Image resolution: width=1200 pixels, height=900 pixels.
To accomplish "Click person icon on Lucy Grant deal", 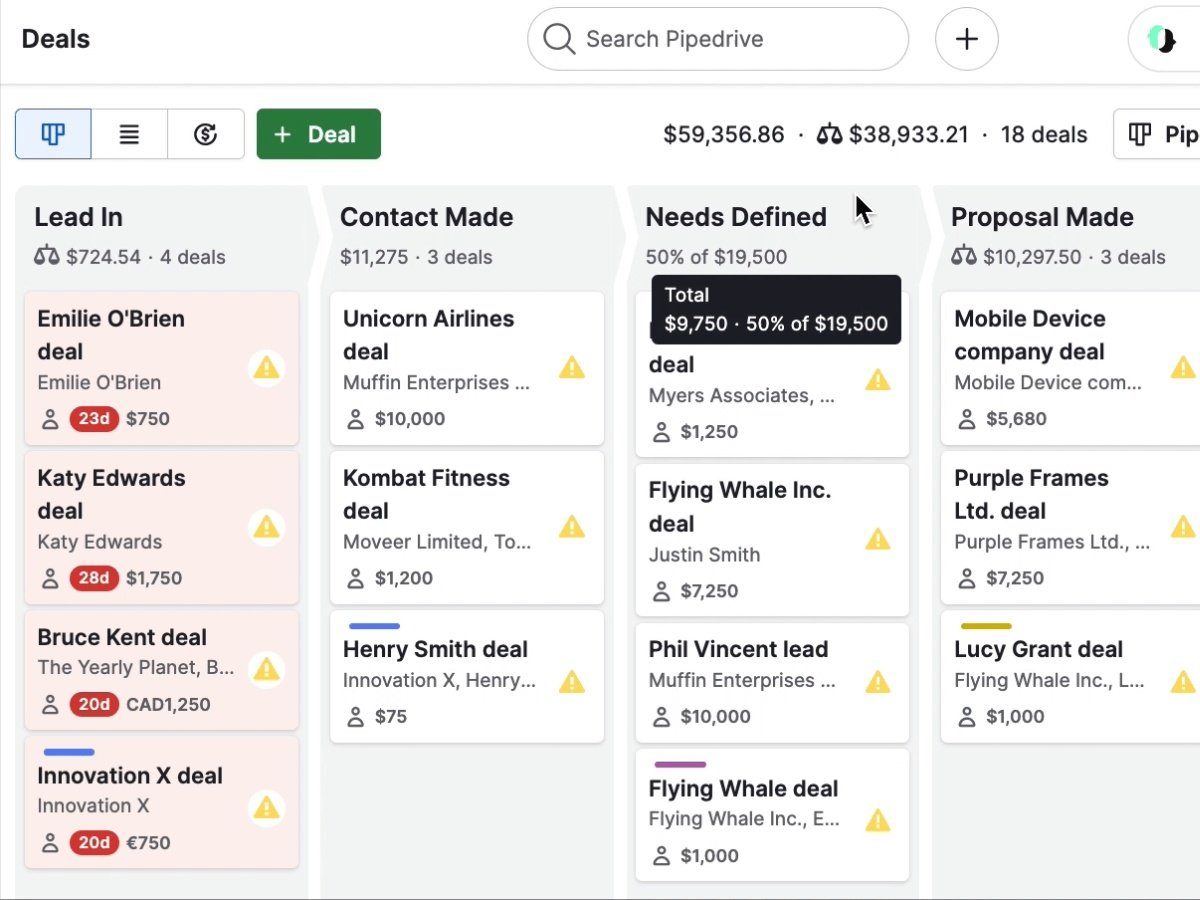I will [x=967, y=717].
